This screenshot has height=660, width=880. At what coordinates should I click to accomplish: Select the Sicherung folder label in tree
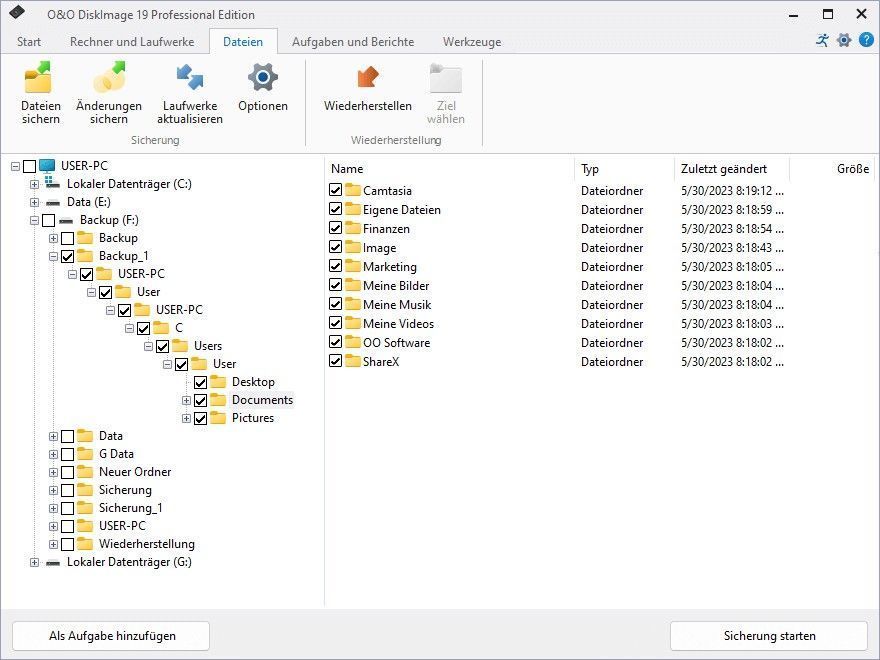(x=125, y=489)
